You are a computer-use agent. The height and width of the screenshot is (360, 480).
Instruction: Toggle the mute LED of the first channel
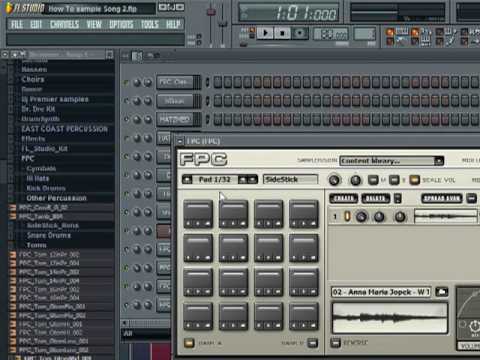pos(126,82)
